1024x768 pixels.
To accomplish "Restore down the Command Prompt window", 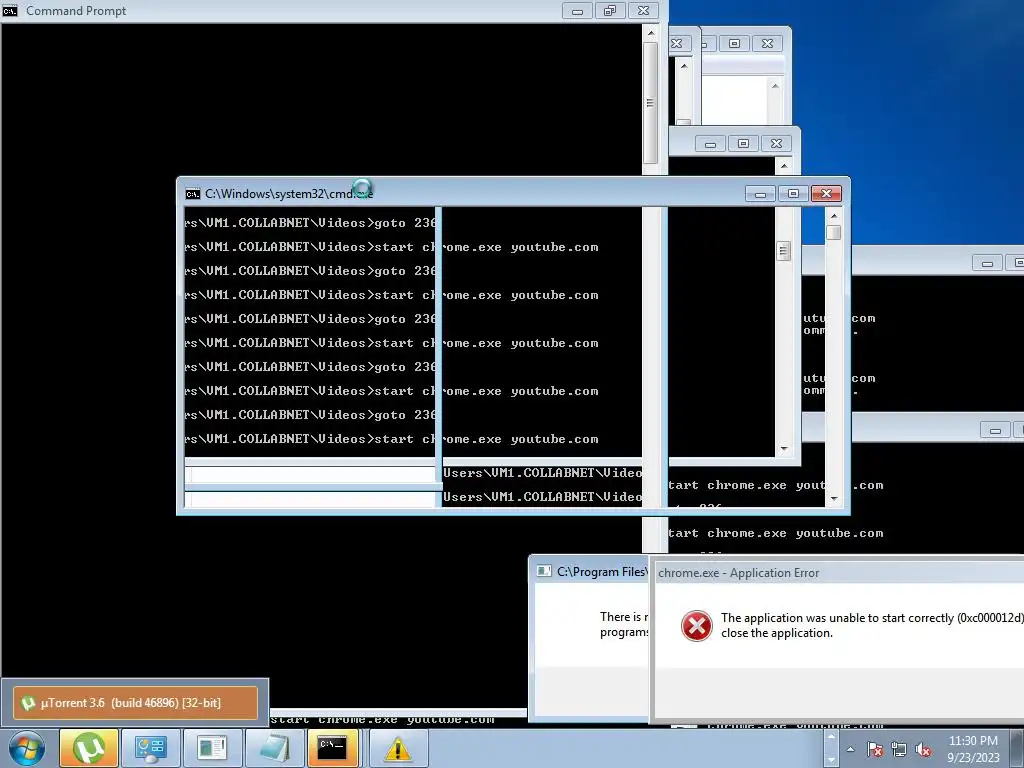I will [x=610, y=11].
